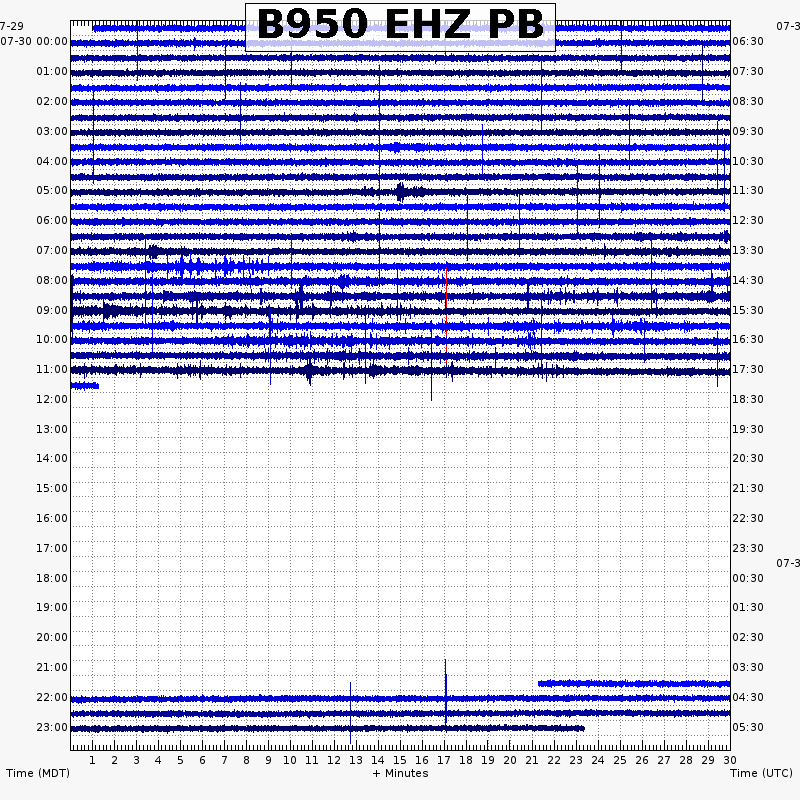Select the 18:00 MDT row label
This screenshot has width=800, height=800.
[52, 578]
